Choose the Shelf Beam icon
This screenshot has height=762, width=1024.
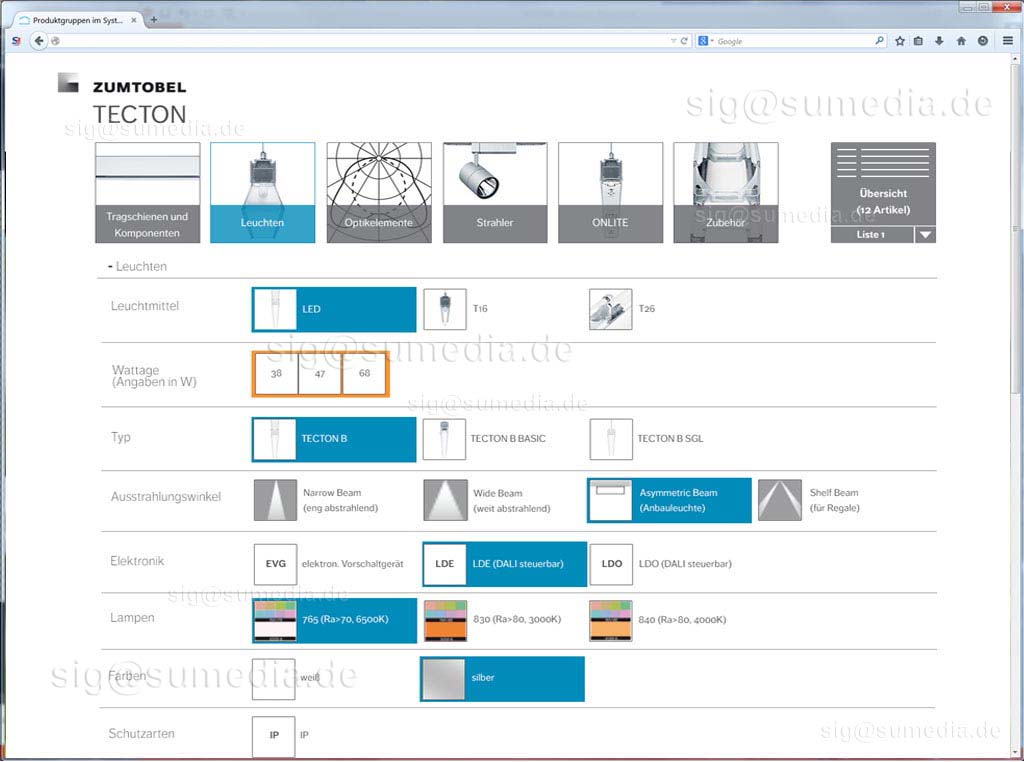click(x=779, y=500)
